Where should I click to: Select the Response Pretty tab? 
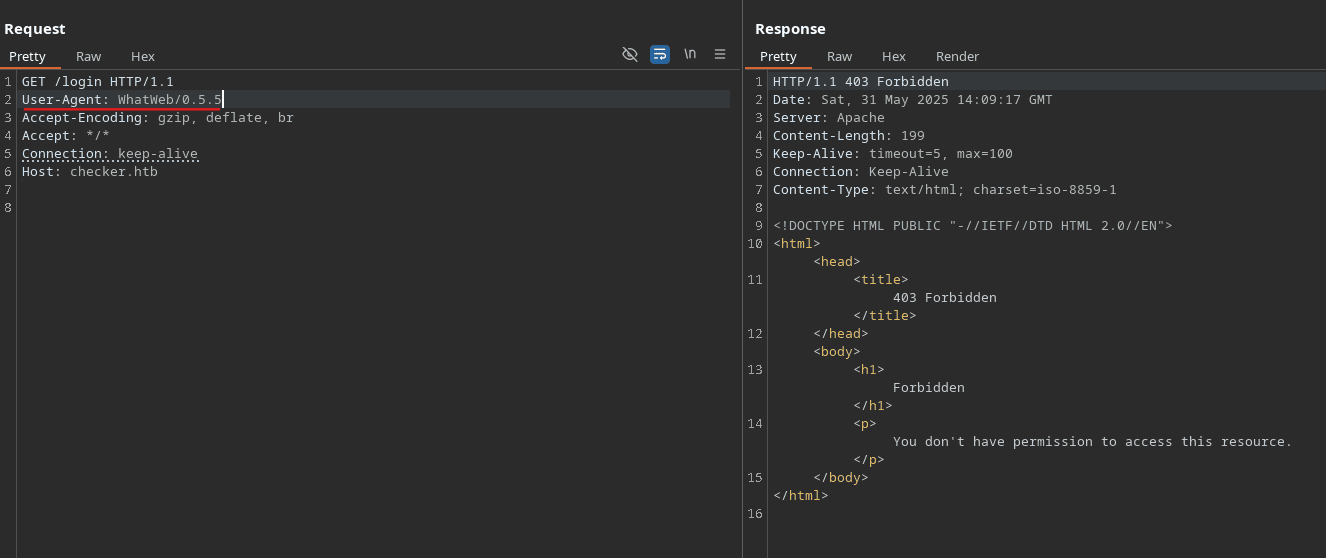[x=778, y=56]
